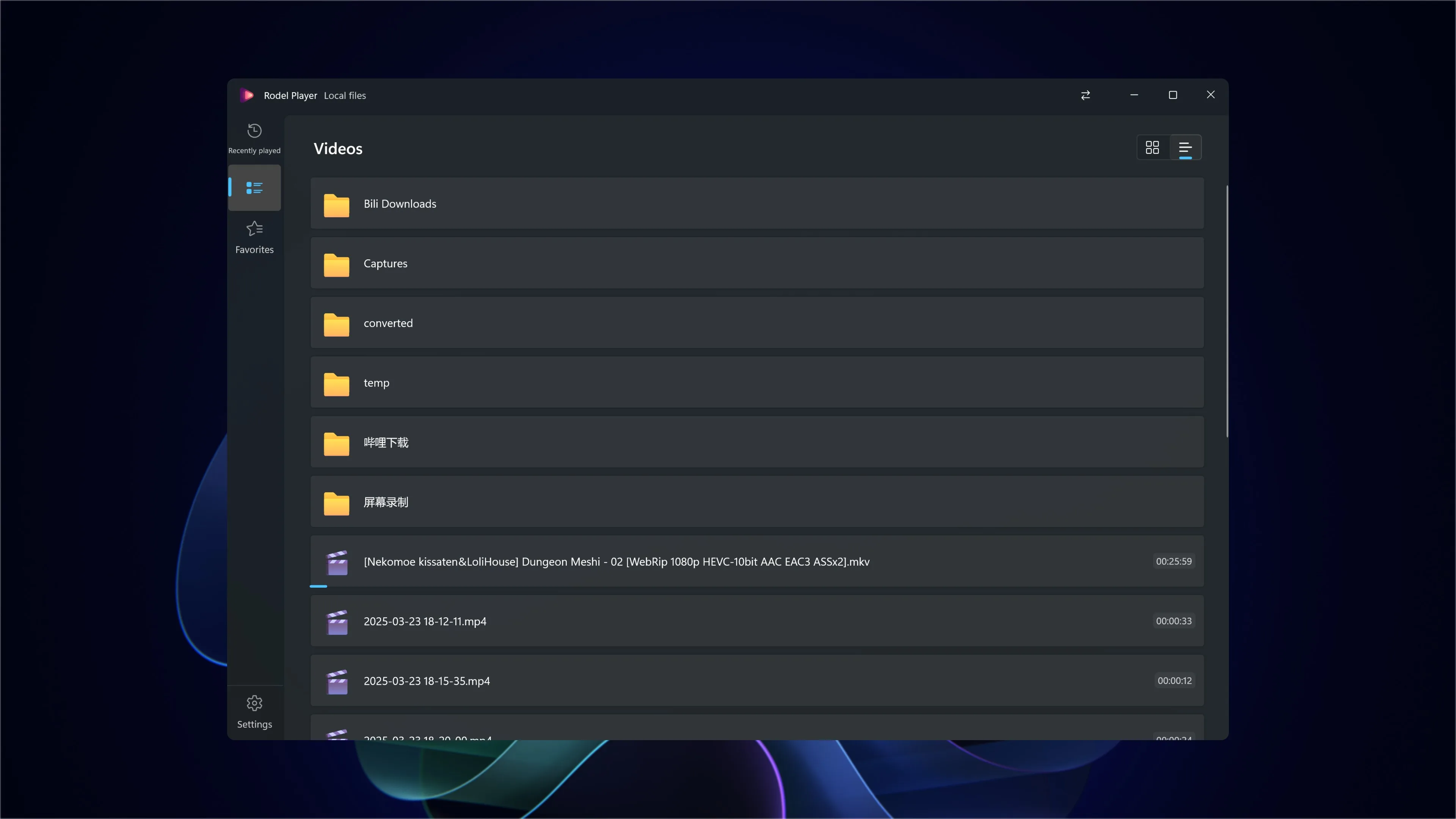1456x819 pixels.
Task: Open Favorites in the sidebar
Action: click(x=254, y=237)
